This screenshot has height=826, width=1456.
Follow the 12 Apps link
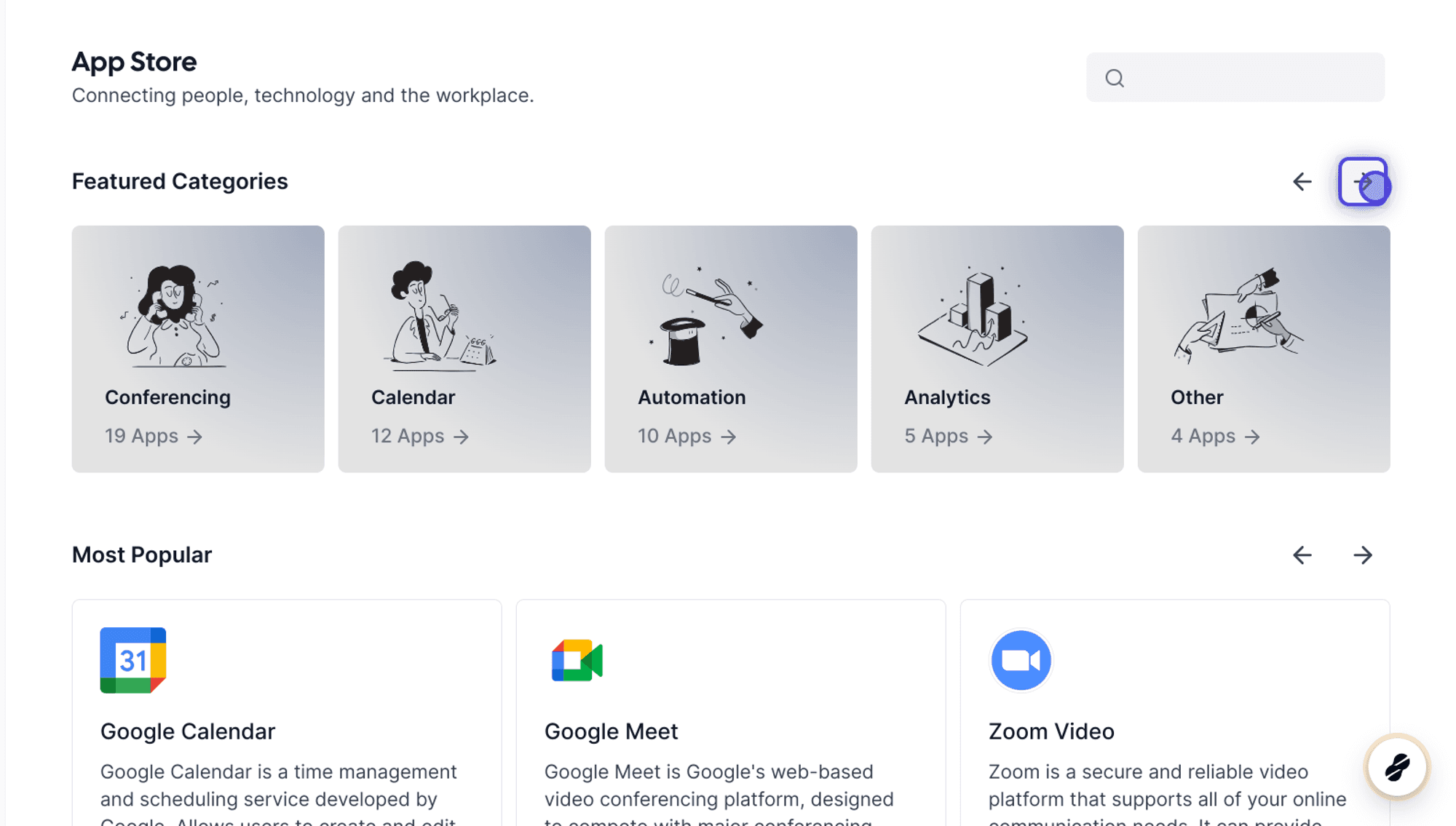[420, 436]
